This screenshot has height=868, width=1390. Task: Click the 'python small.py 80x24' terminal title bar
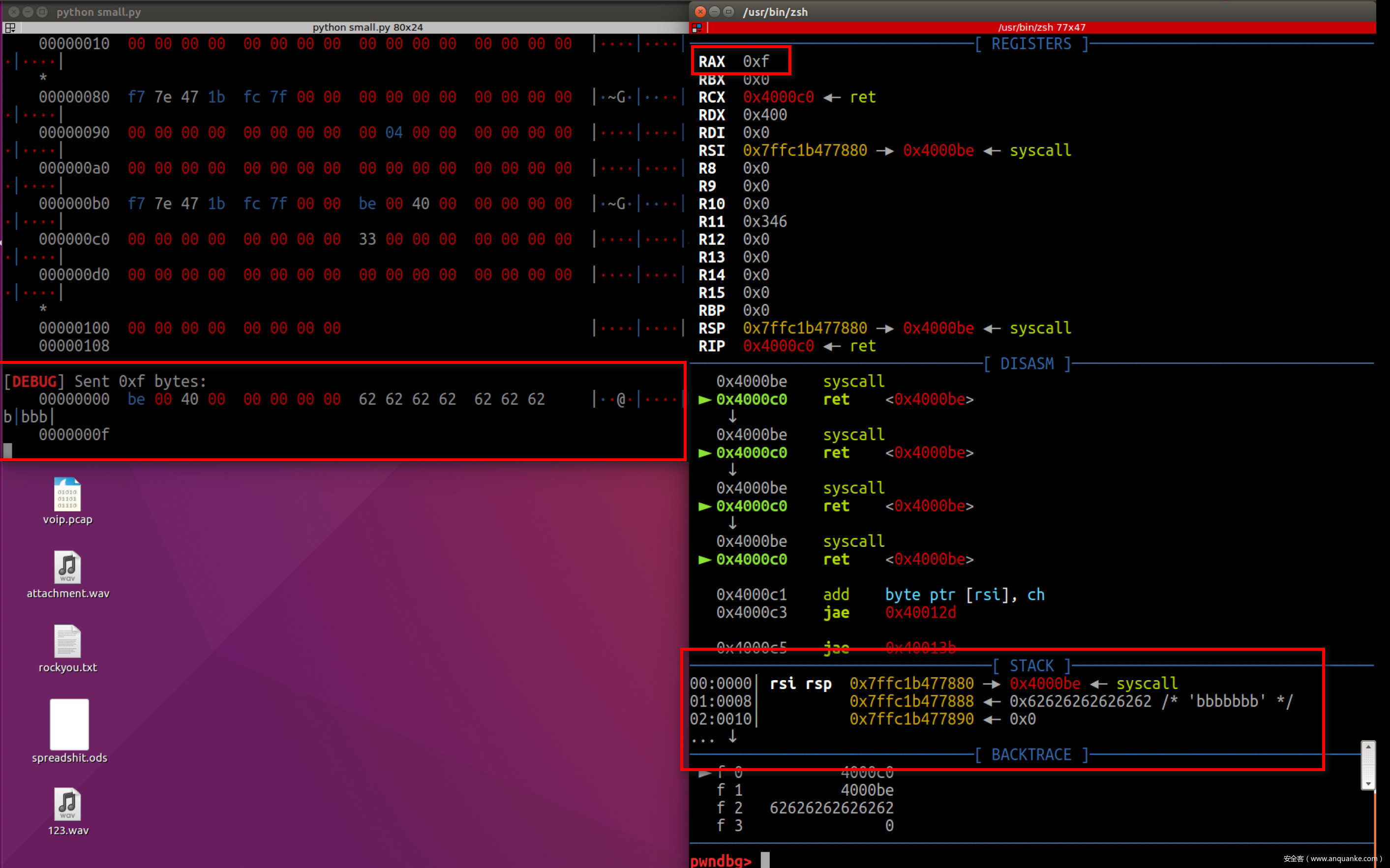[x=367, y=27]
